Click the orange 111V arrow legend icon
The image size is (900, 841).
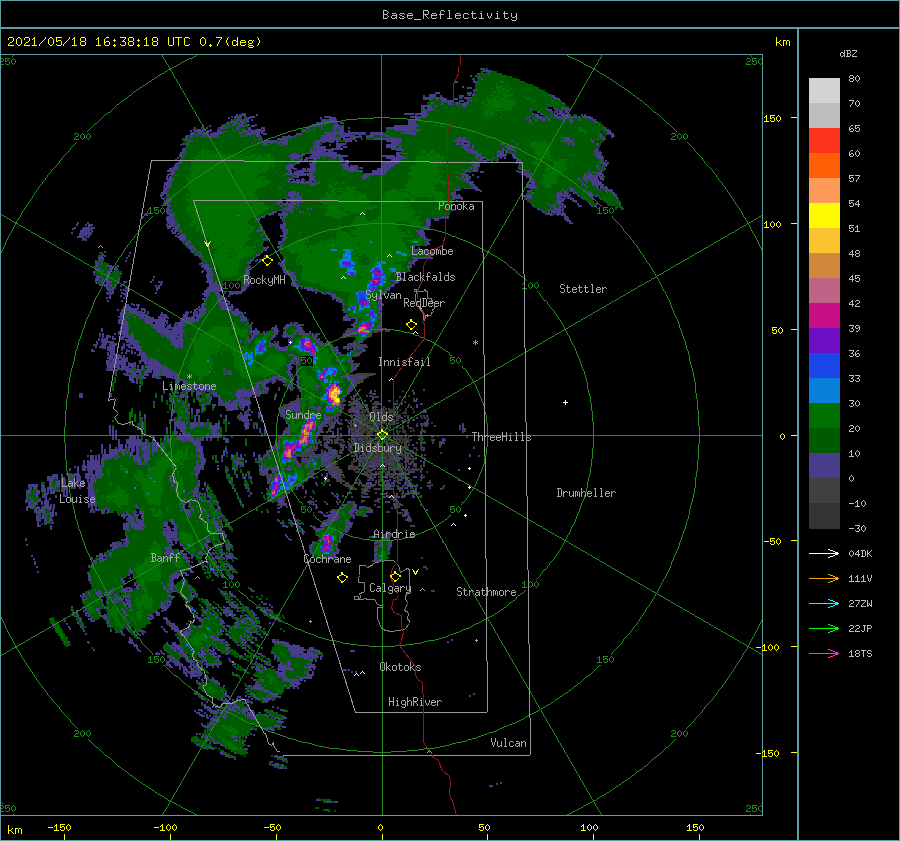tap(824, 579)
